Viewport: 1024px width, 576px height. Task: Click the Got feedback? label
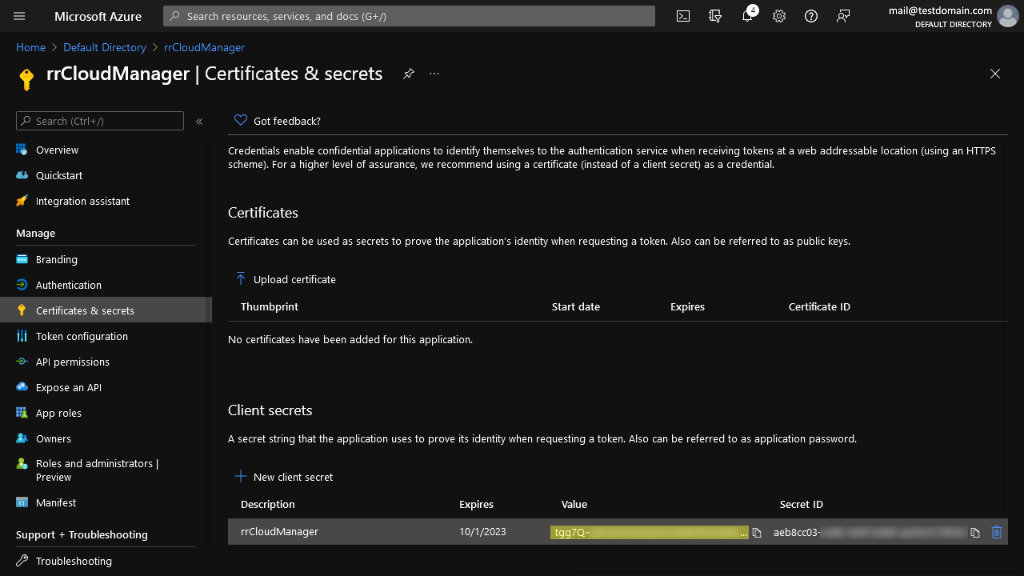pyautogui.click(x=287, y=121)
